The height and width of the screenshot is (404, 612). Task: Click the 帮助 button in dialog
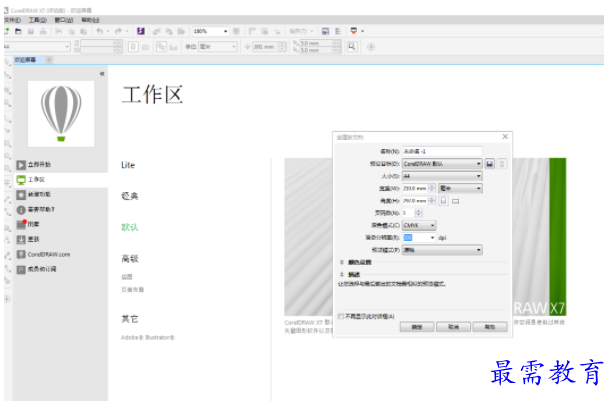coord(490,327)
